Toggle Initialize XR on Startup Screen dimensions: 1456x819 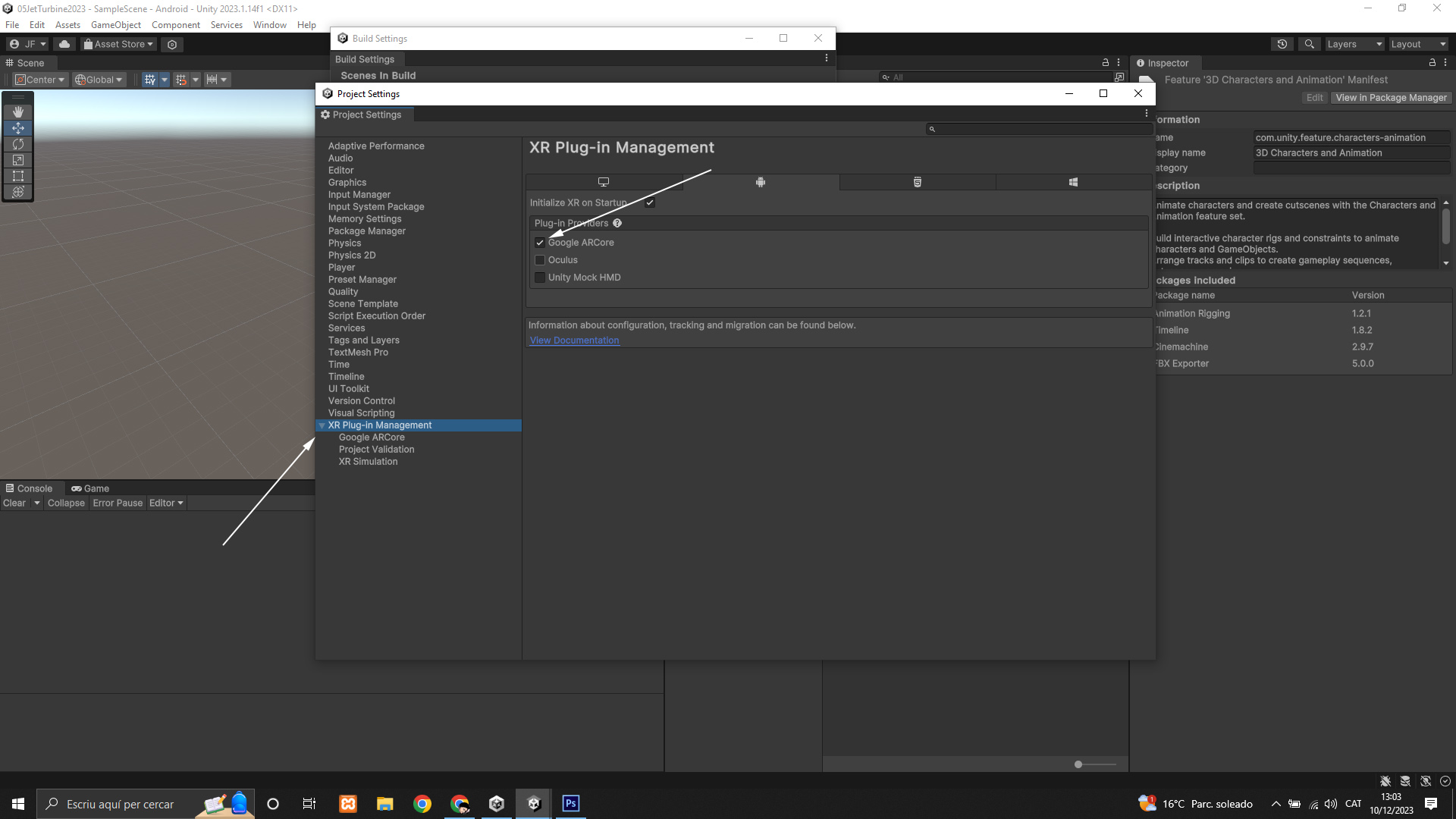650,202
